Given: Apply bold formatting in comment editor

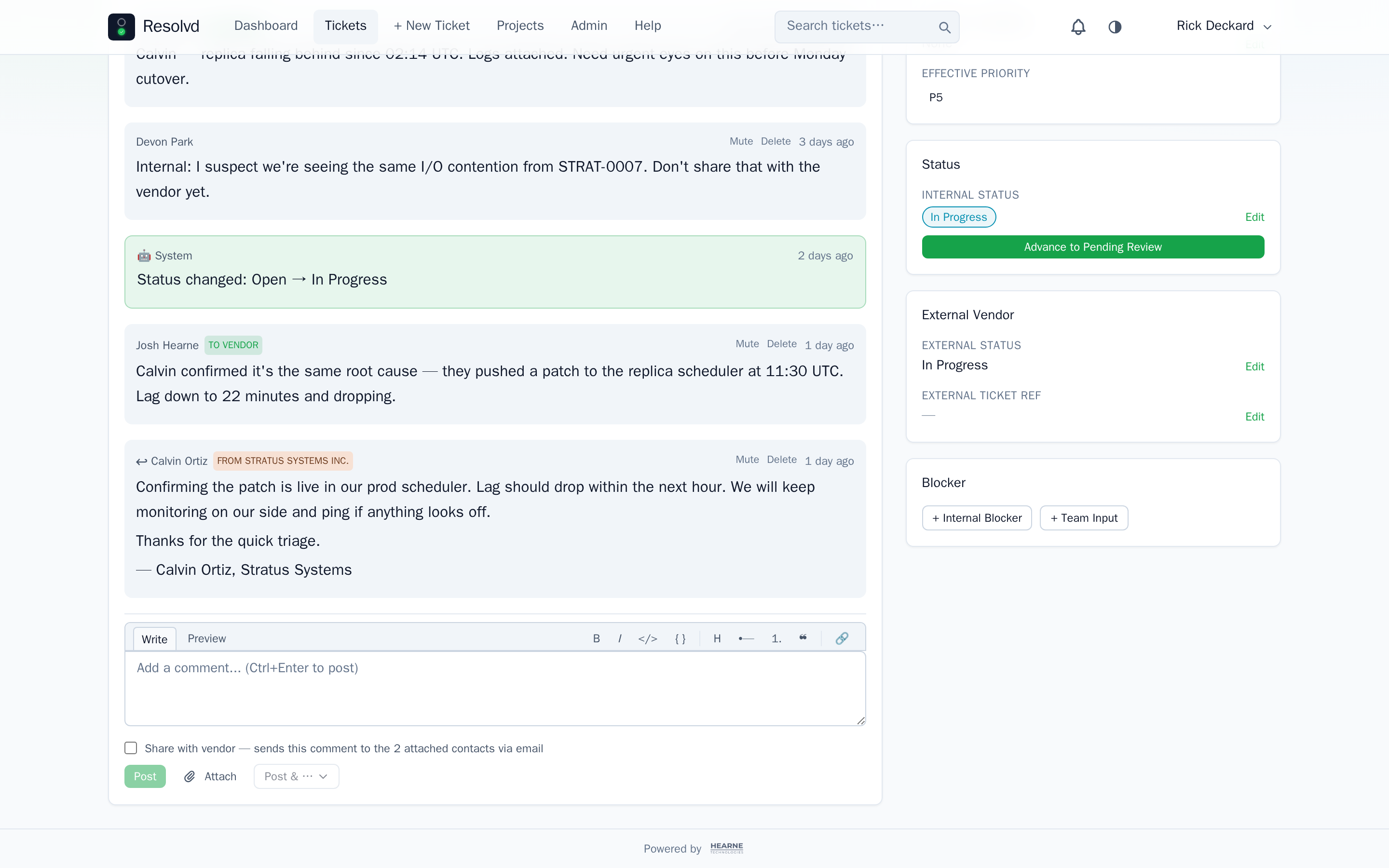Looking at the screenshot, I should pos(596,638).
